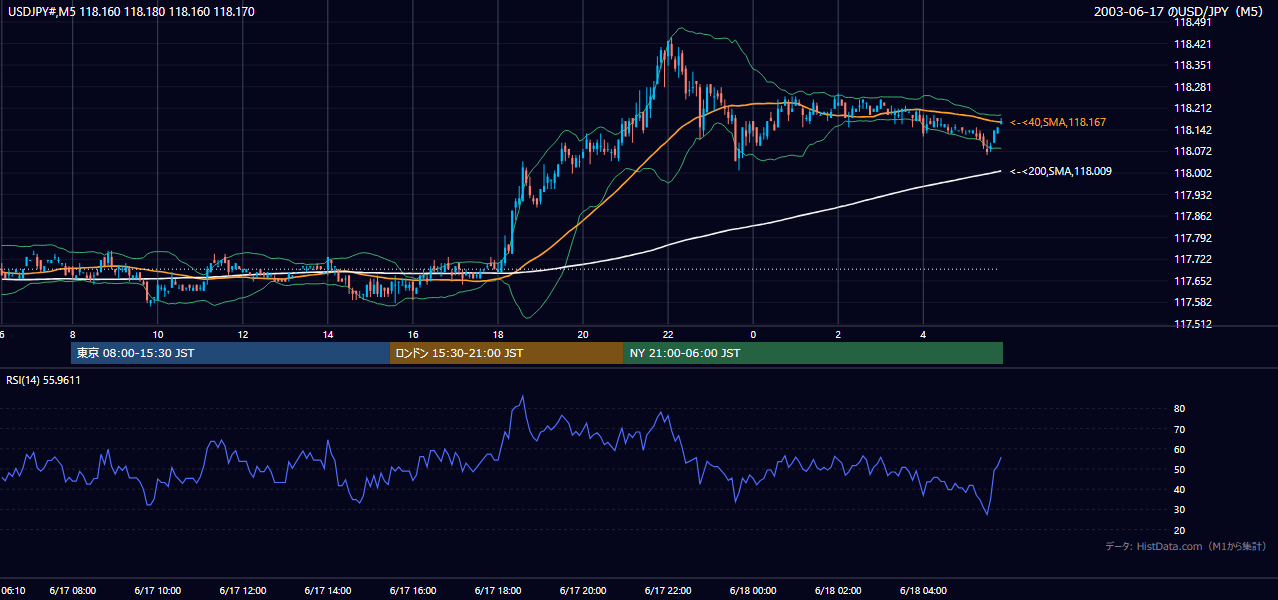The image size is (1278, 600).
Task: Click the 6/17 14:00 time axis label
Action: pos(328,590)
